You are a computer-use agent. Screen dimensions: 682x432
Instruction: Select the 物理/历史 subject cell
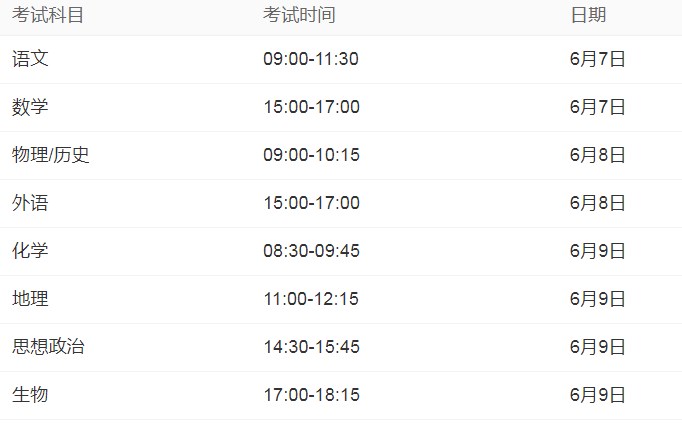point(50,155)
